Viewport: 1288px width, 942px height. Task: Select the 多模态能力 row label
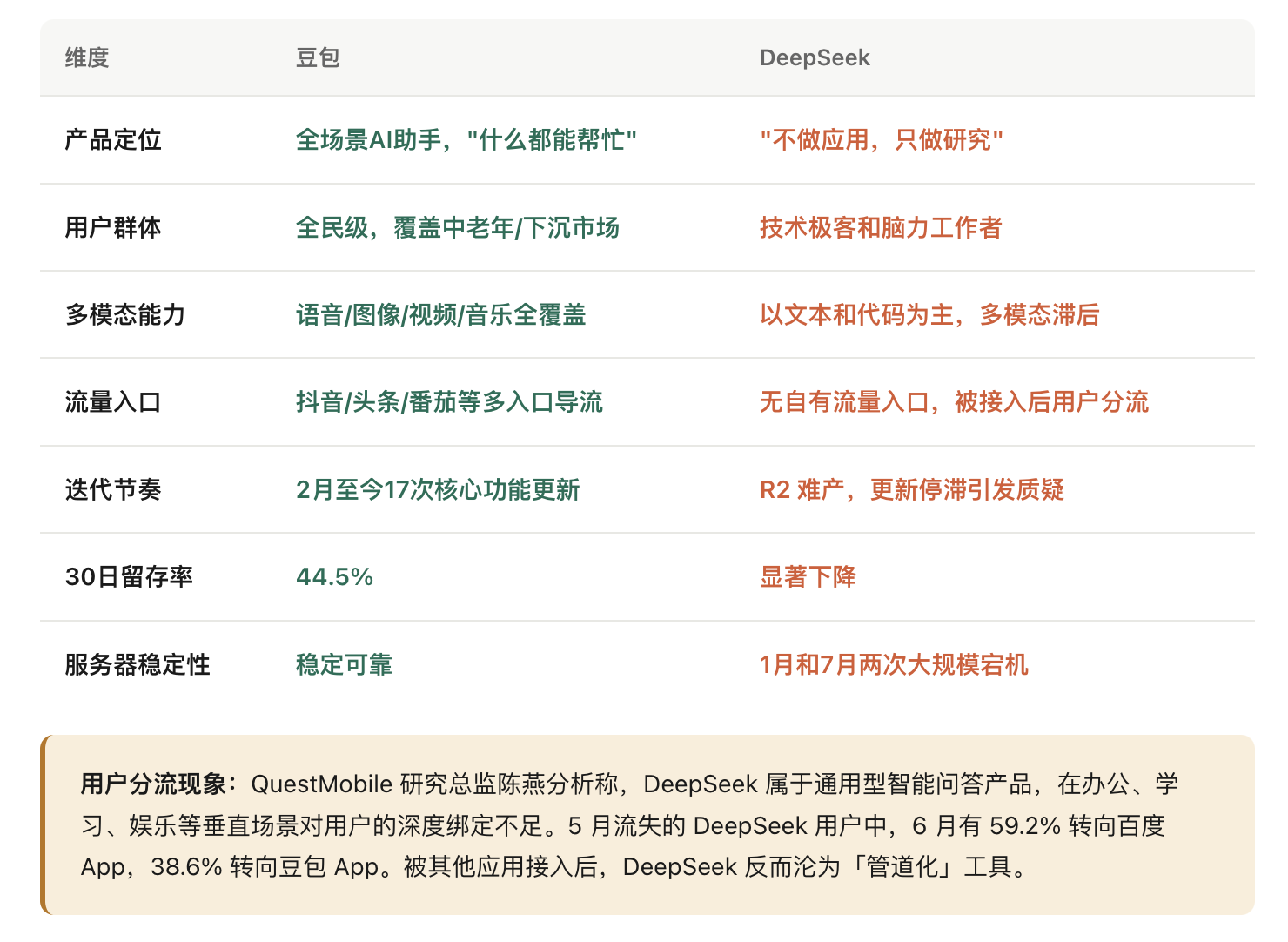[125, 314]
